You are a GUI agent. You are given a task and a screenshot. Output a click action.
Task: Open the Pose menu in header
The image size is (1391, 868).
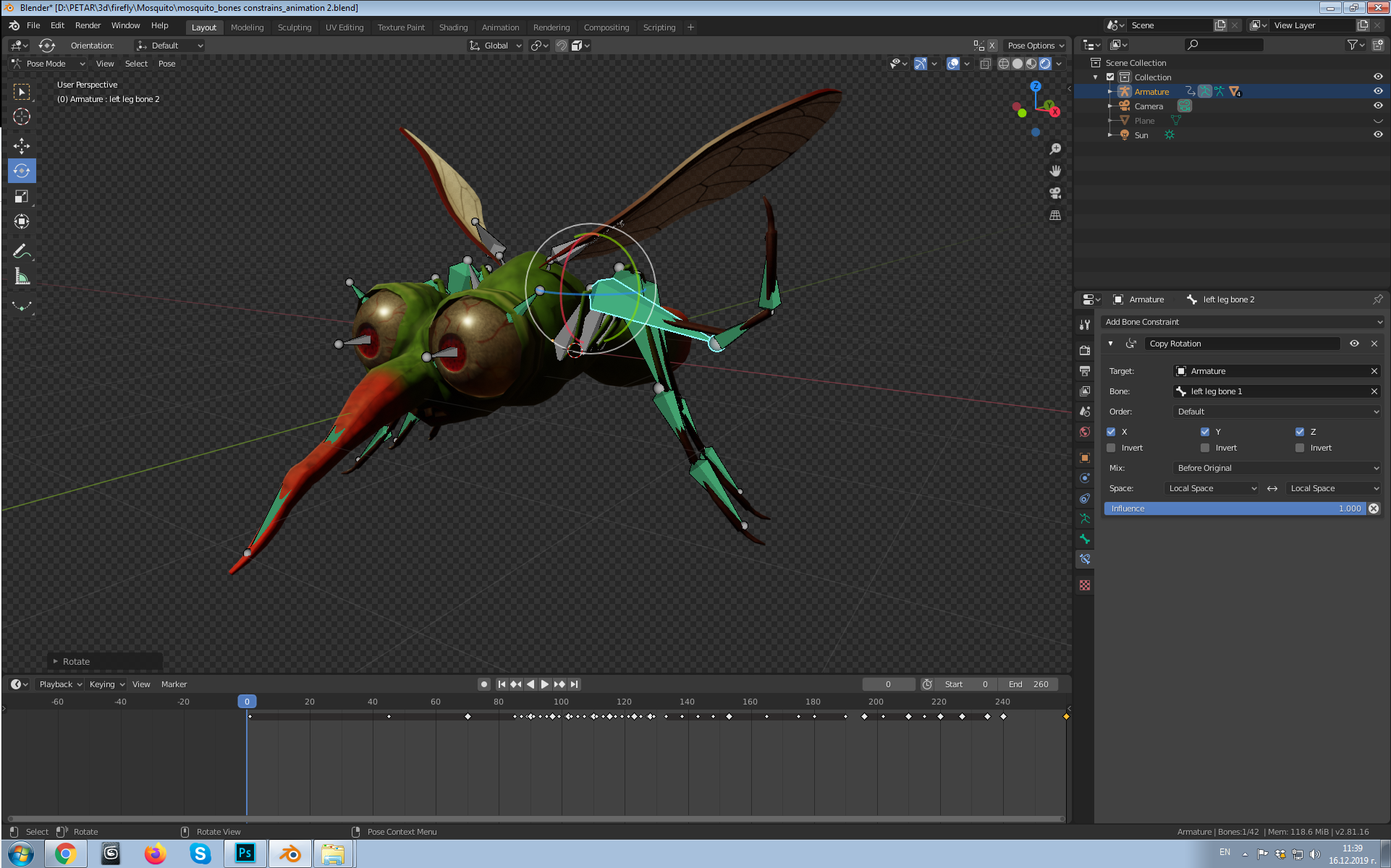tap(166, 63)
